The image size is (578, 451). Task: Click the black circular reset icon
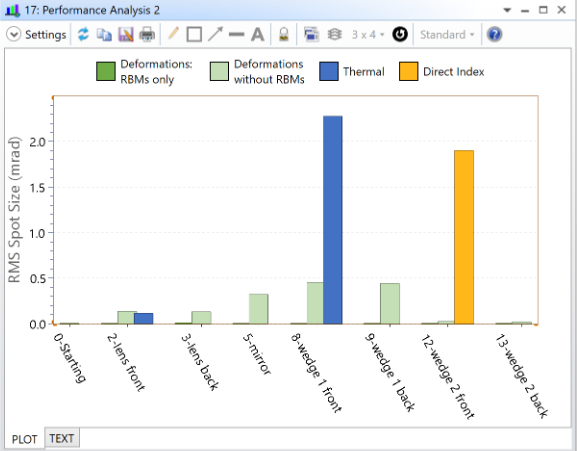(400, 35)
